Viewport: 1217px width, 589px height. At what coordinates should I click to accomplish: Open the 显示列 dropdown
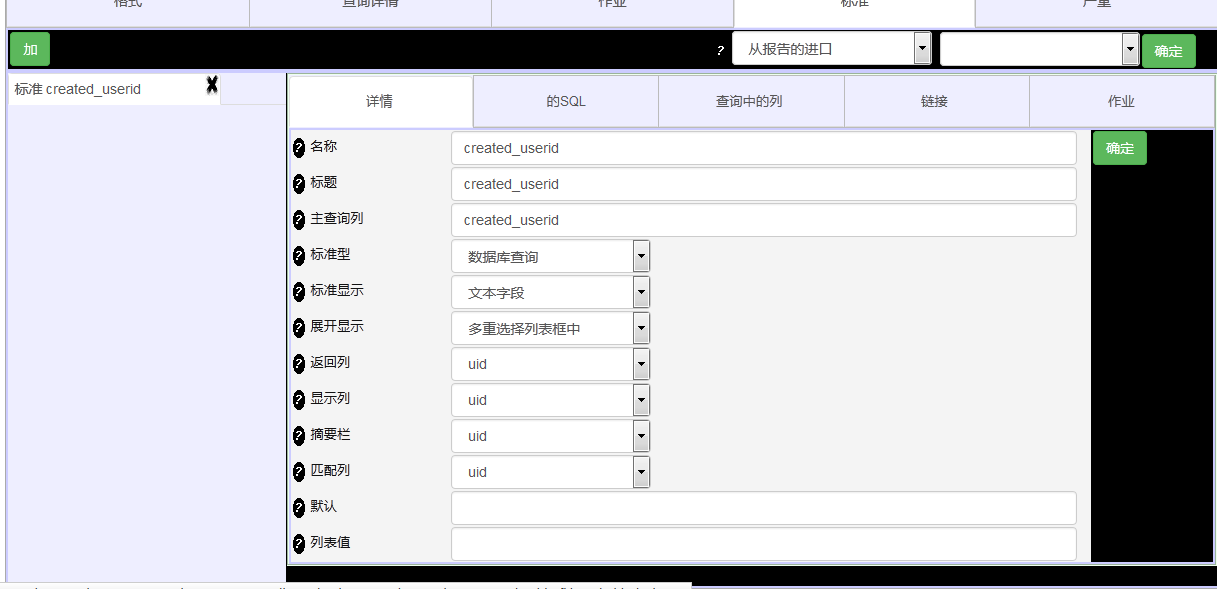point(551,400)
